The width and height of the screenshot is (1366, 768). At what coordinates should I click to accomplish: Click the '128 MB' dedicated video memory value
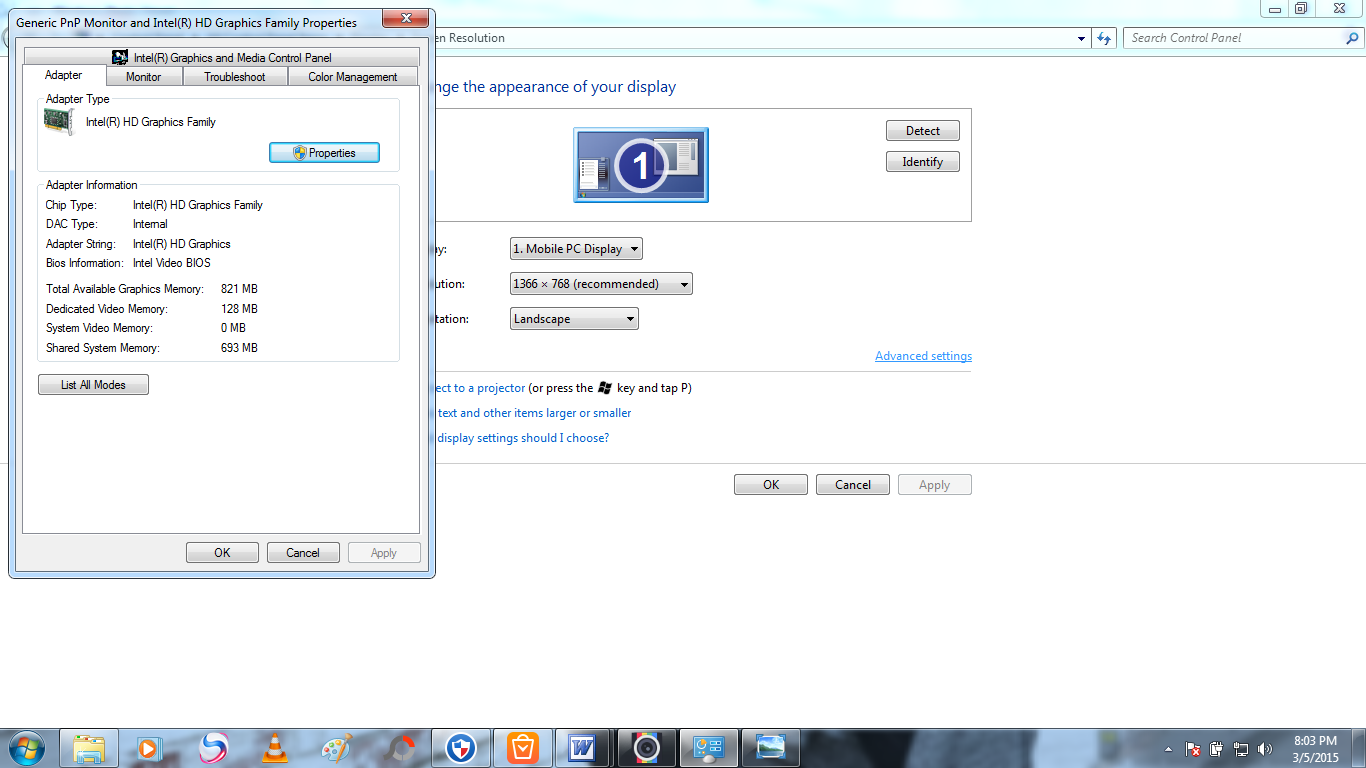tap(239, 309)
